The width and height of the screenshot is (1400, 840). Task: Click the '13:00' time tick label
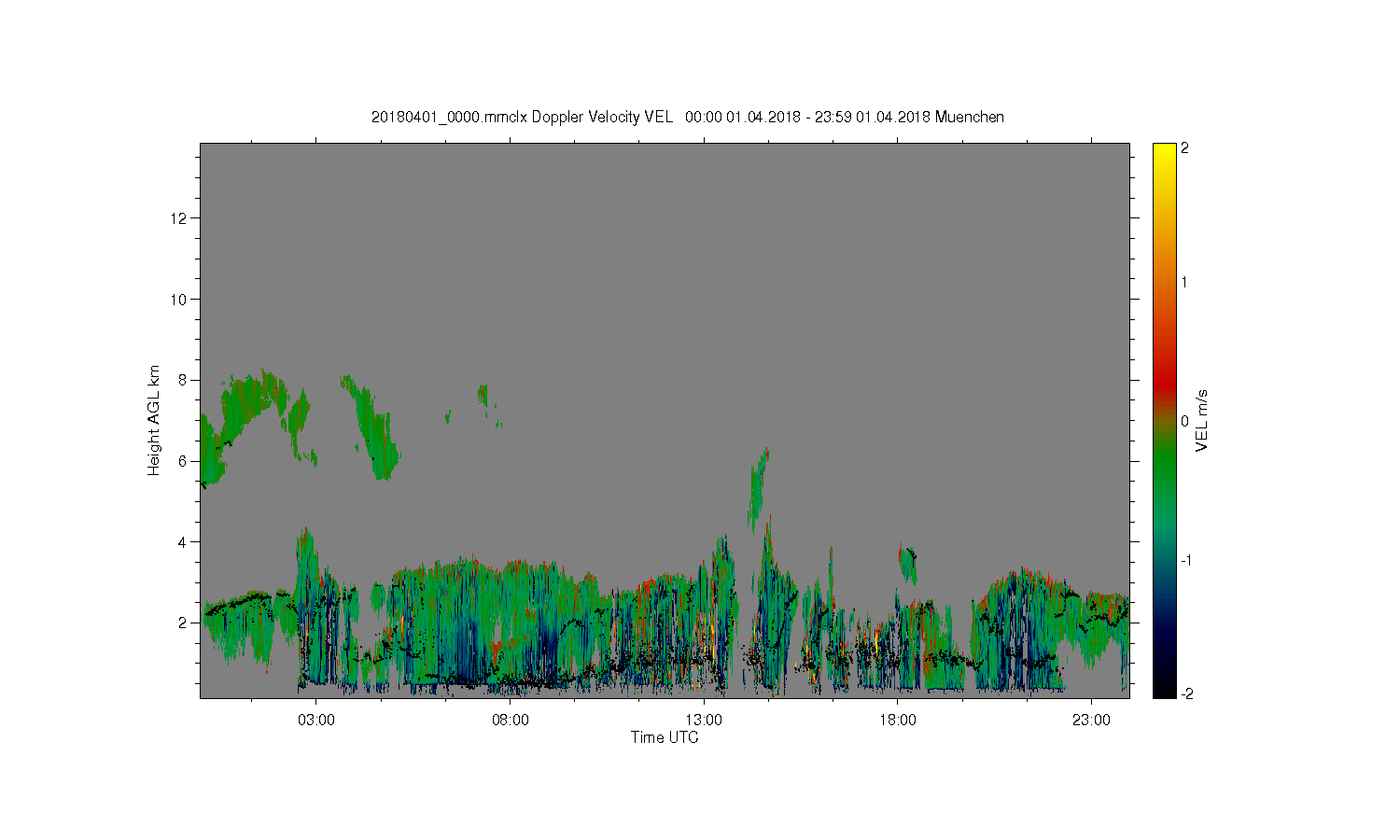704,721
